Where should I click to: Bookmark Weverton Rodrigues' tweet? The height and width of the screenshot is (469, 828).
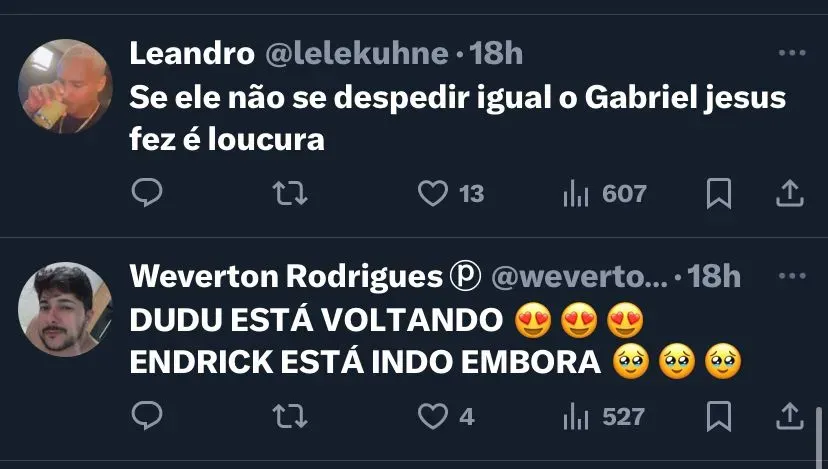click(719, 416)
